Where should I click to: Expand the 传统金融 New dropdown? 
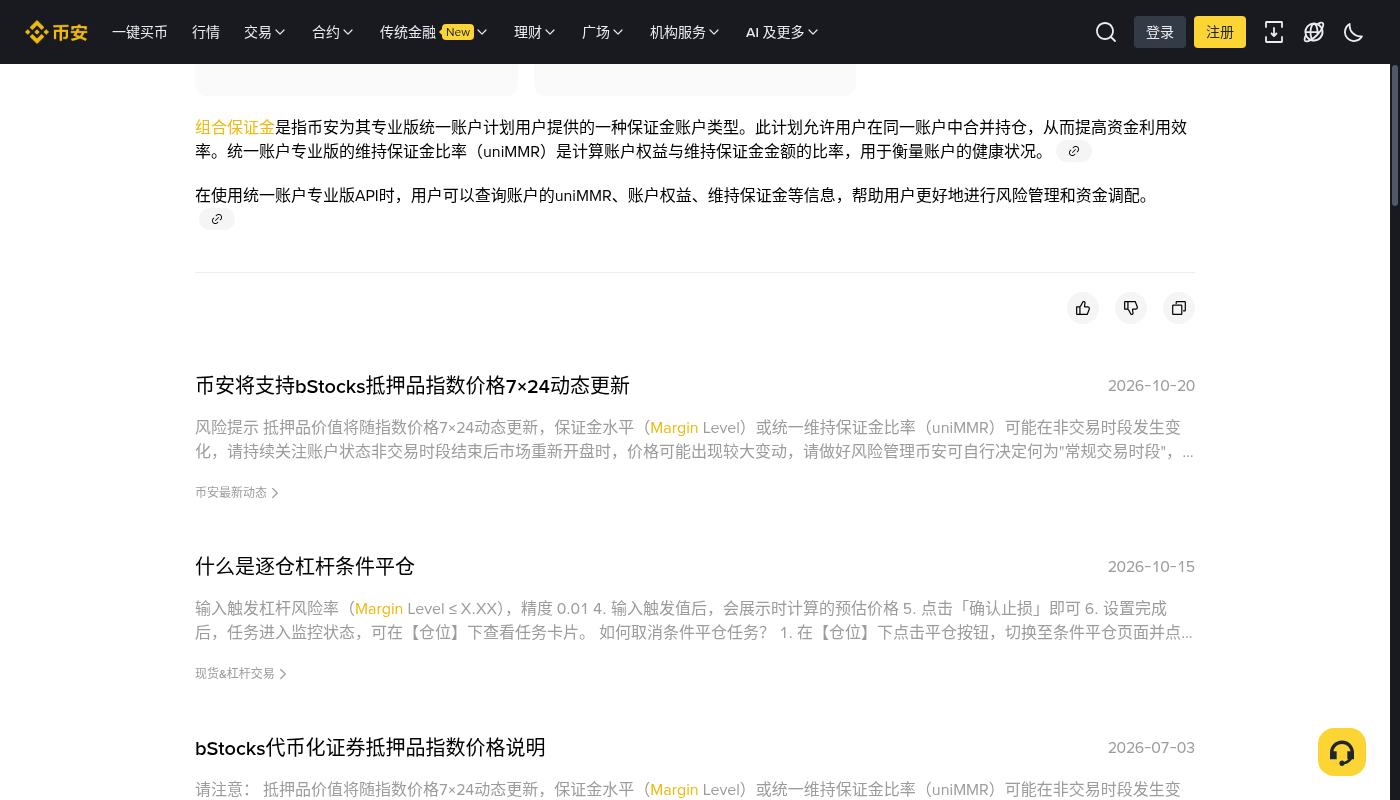[434, 32]
